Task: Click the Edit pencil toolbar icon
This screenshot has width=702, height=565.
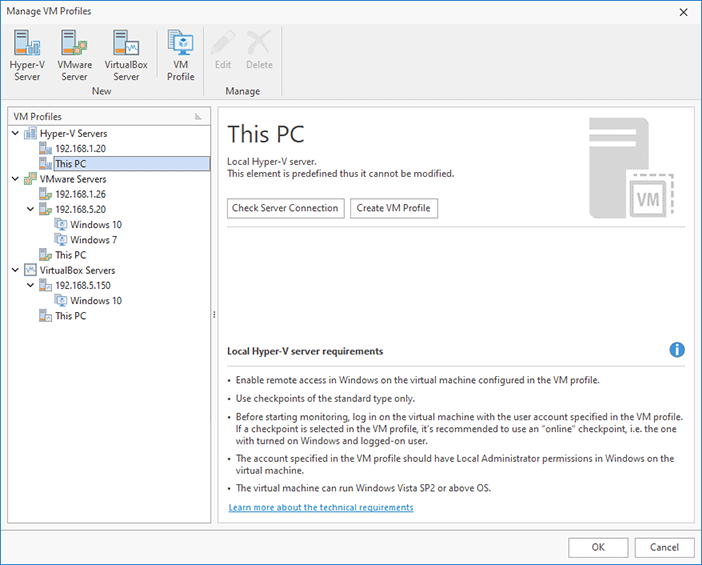Action: (x=223, y=42)
